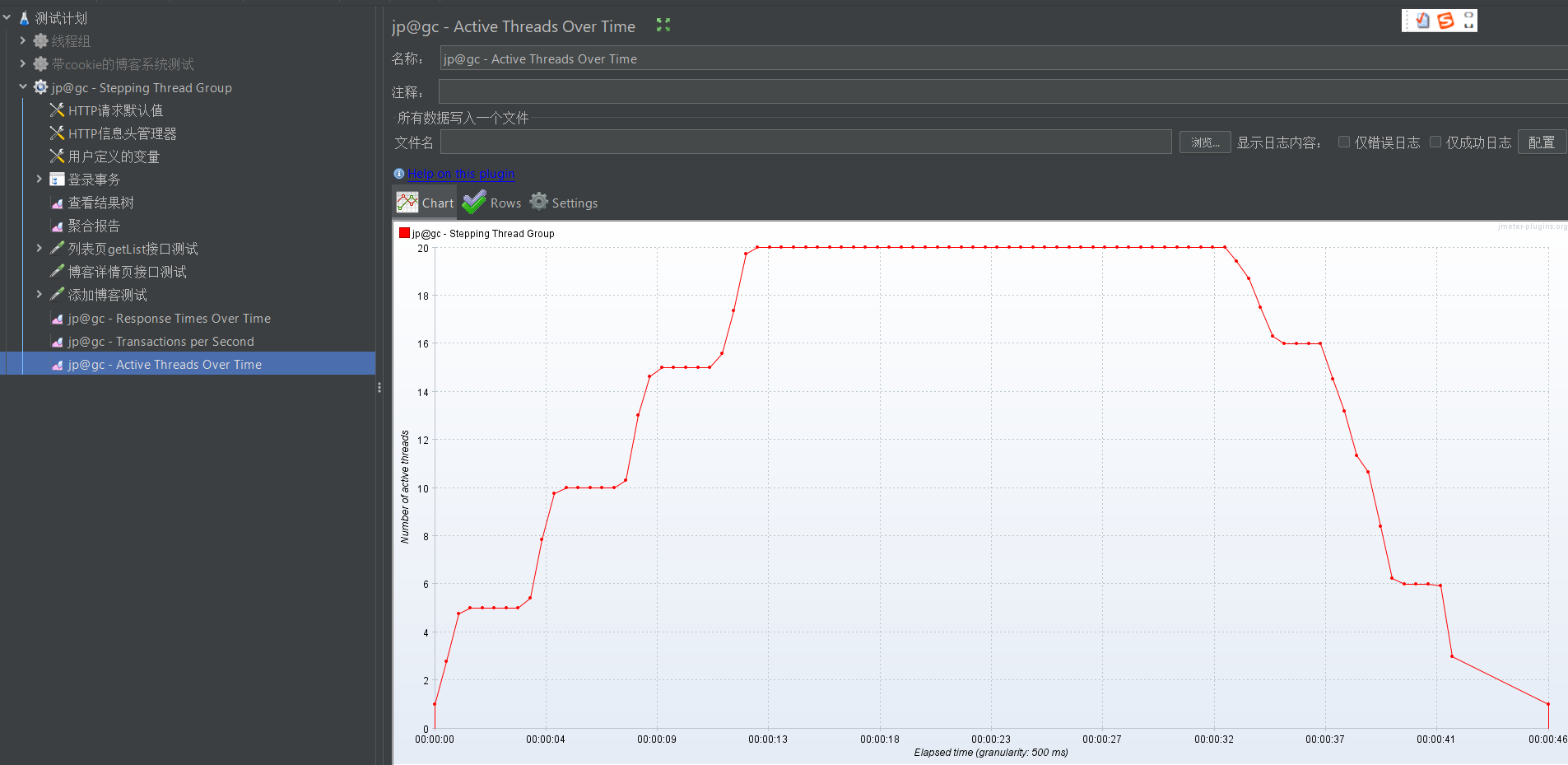Select 聚合报告 in the tree
Image resolution: width=1568 pixels, height=765 pixels.
[x=94, y=226]
